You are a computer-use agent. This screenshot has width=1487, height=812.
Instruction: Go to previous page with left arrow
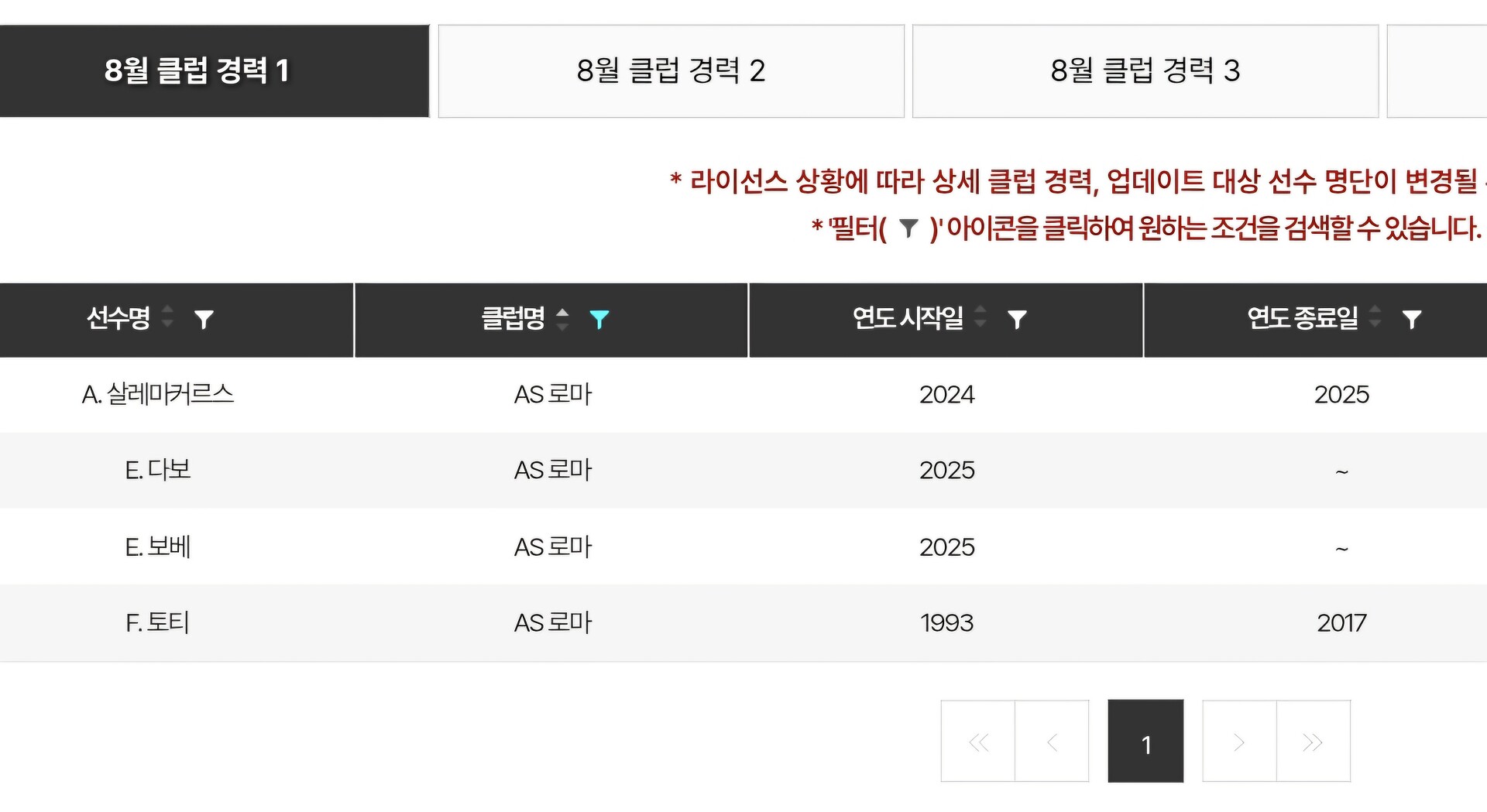click(1052, 742)
